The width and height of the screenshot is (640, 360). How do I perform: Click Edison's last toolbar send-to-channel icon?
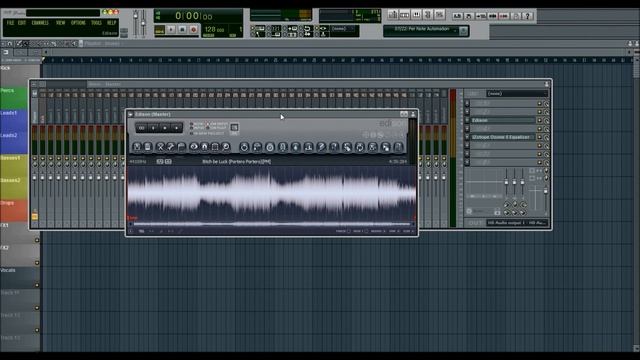coord(398,147)
